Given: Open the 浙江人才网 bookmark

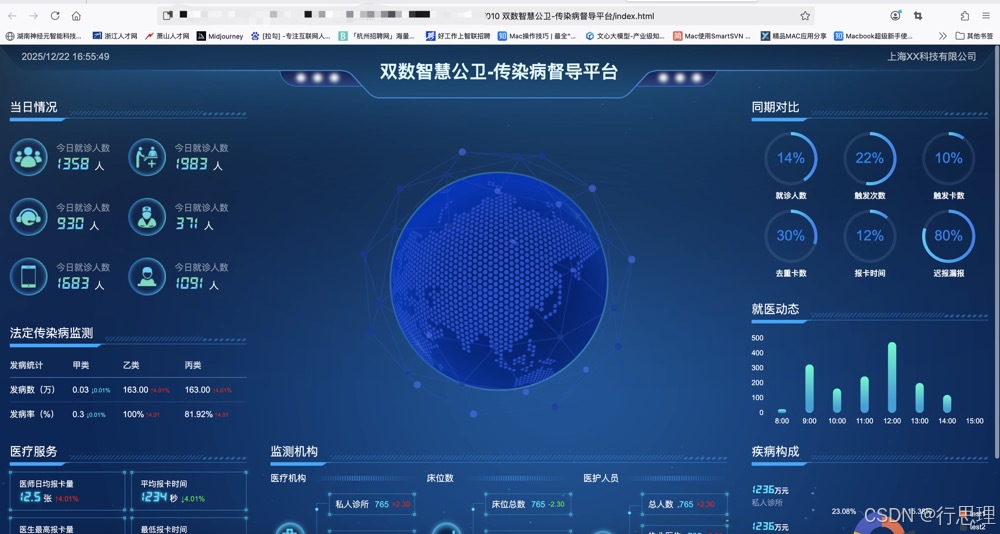Looking at the screenshot, I should (x=115, y=36).
